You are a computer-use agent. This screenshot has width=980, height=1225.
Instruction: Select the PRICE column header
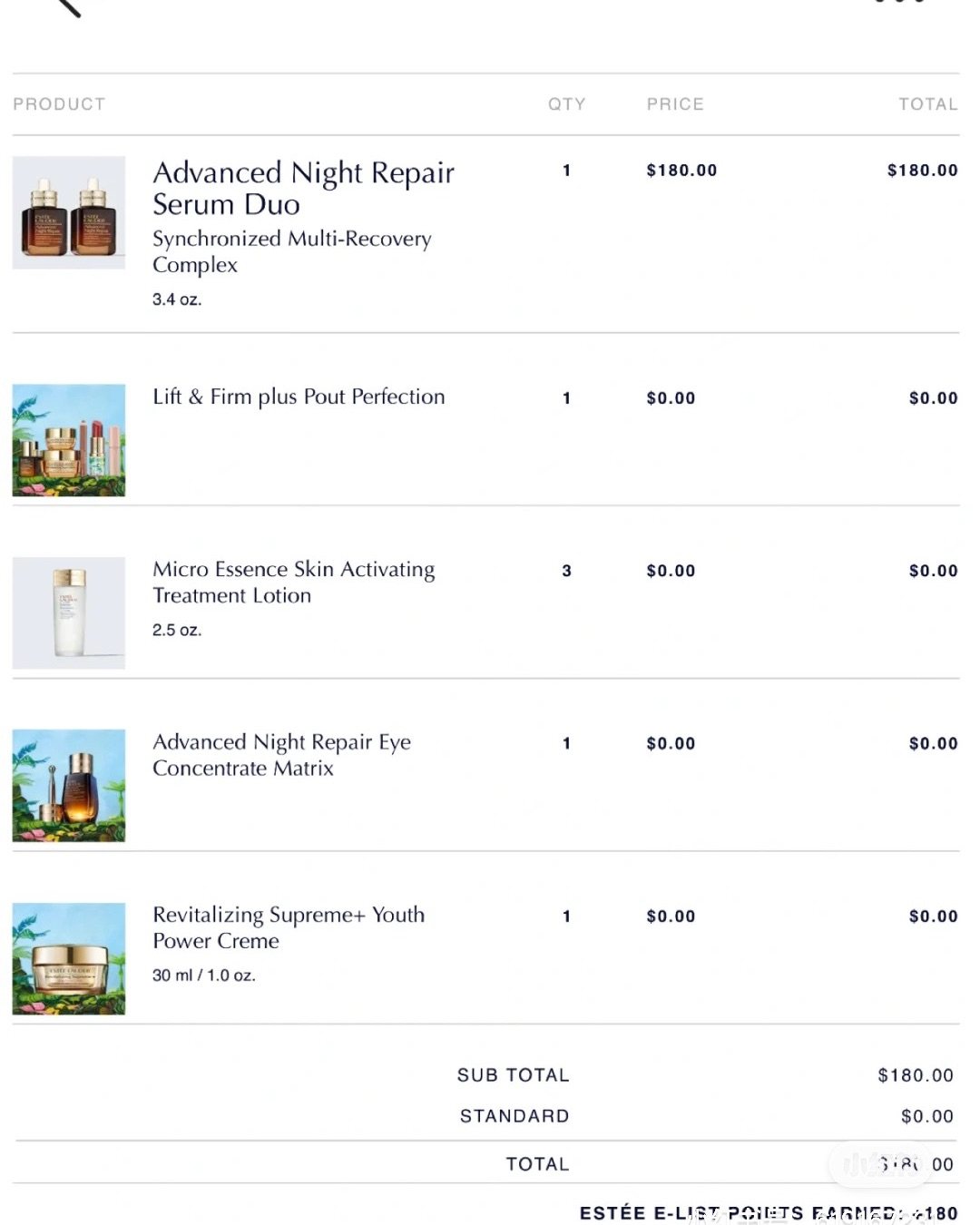click(675, 104)
